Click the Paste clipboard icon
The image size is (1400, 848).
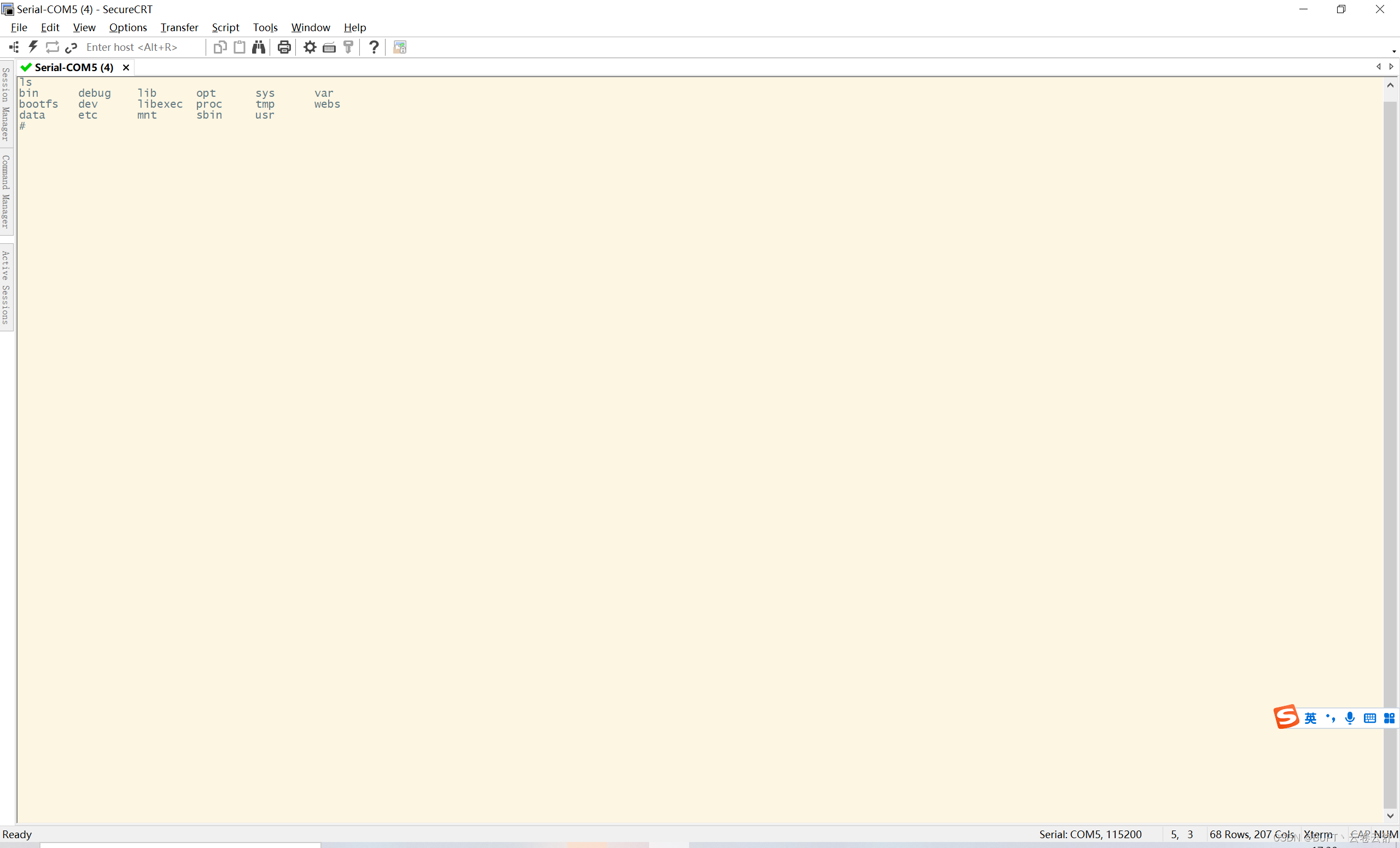(240, 47)
